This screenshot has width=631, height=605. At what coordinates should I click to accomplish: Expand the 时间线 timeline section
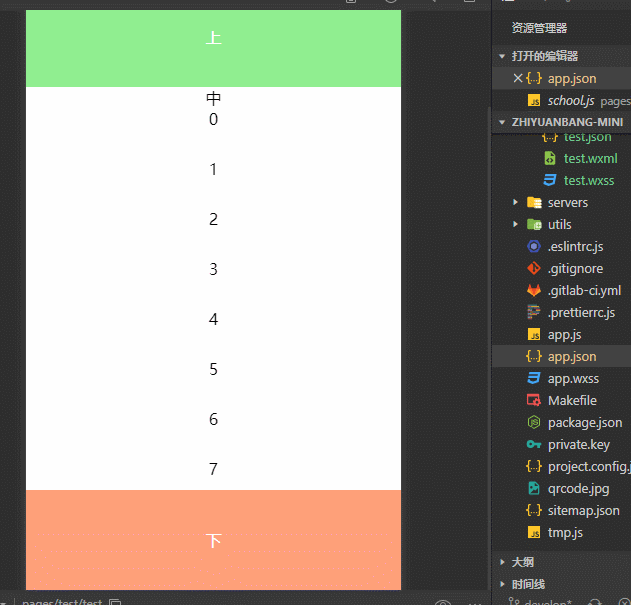[502, 584]
